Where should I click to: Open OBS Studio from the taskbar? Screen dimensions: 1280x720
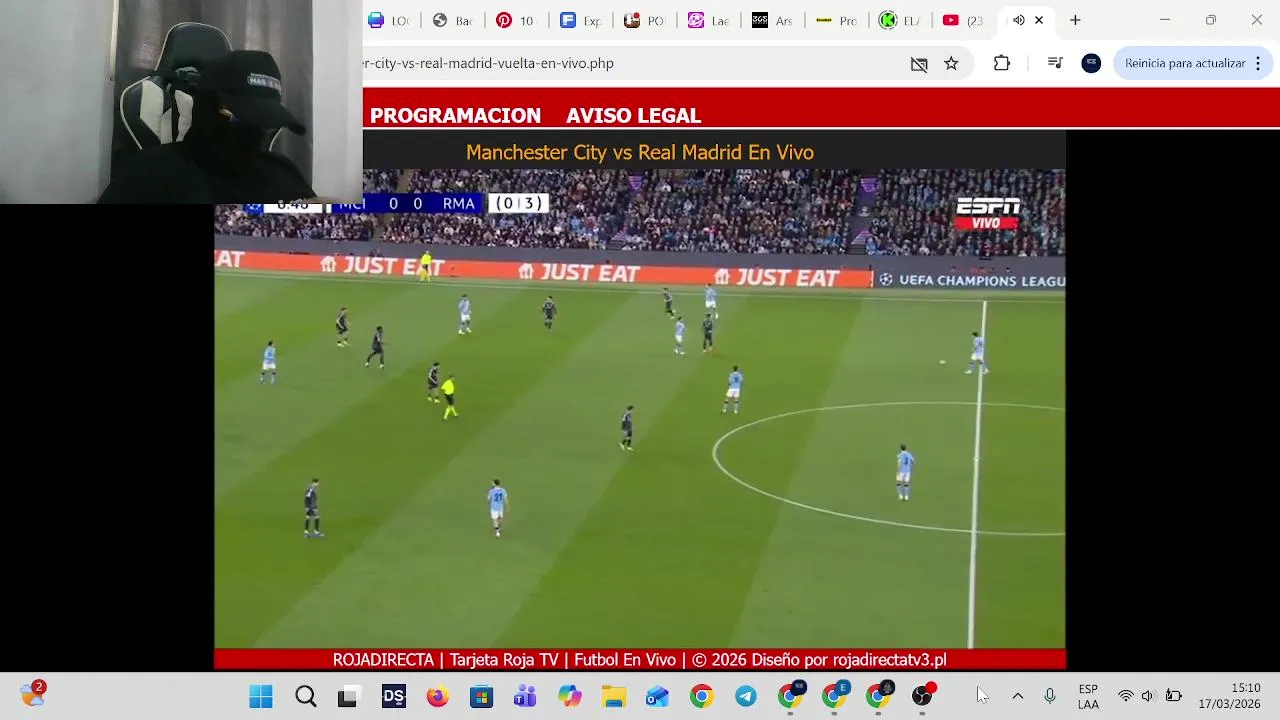[x=923, y=696]
